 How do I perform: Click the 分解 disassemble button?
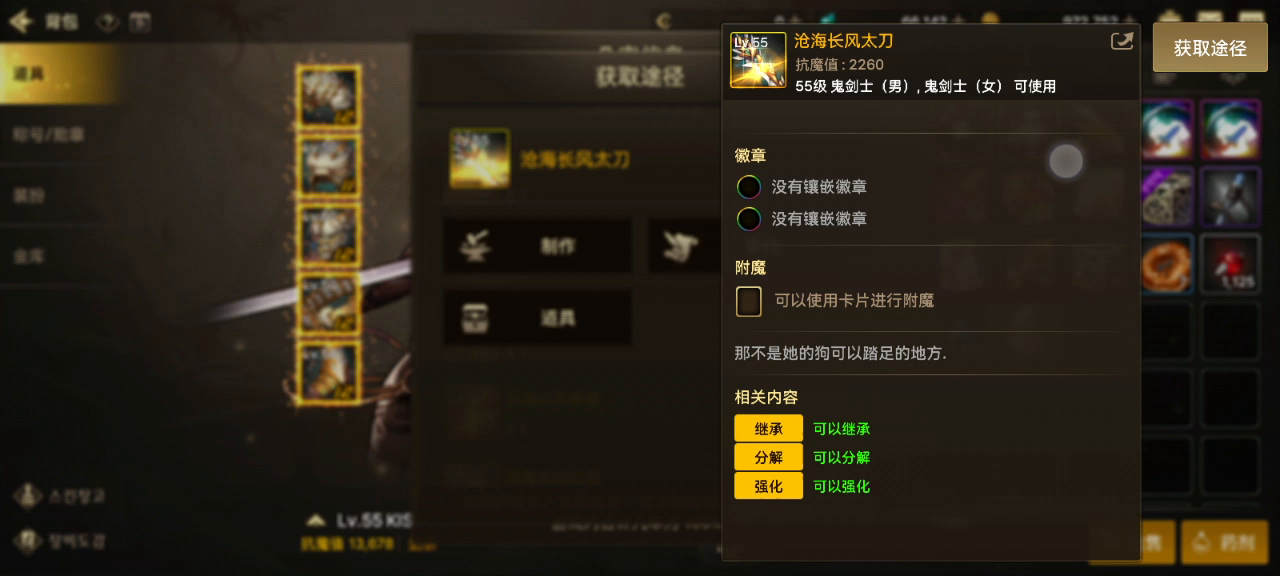pyautogui.click(x=768, y=457)
